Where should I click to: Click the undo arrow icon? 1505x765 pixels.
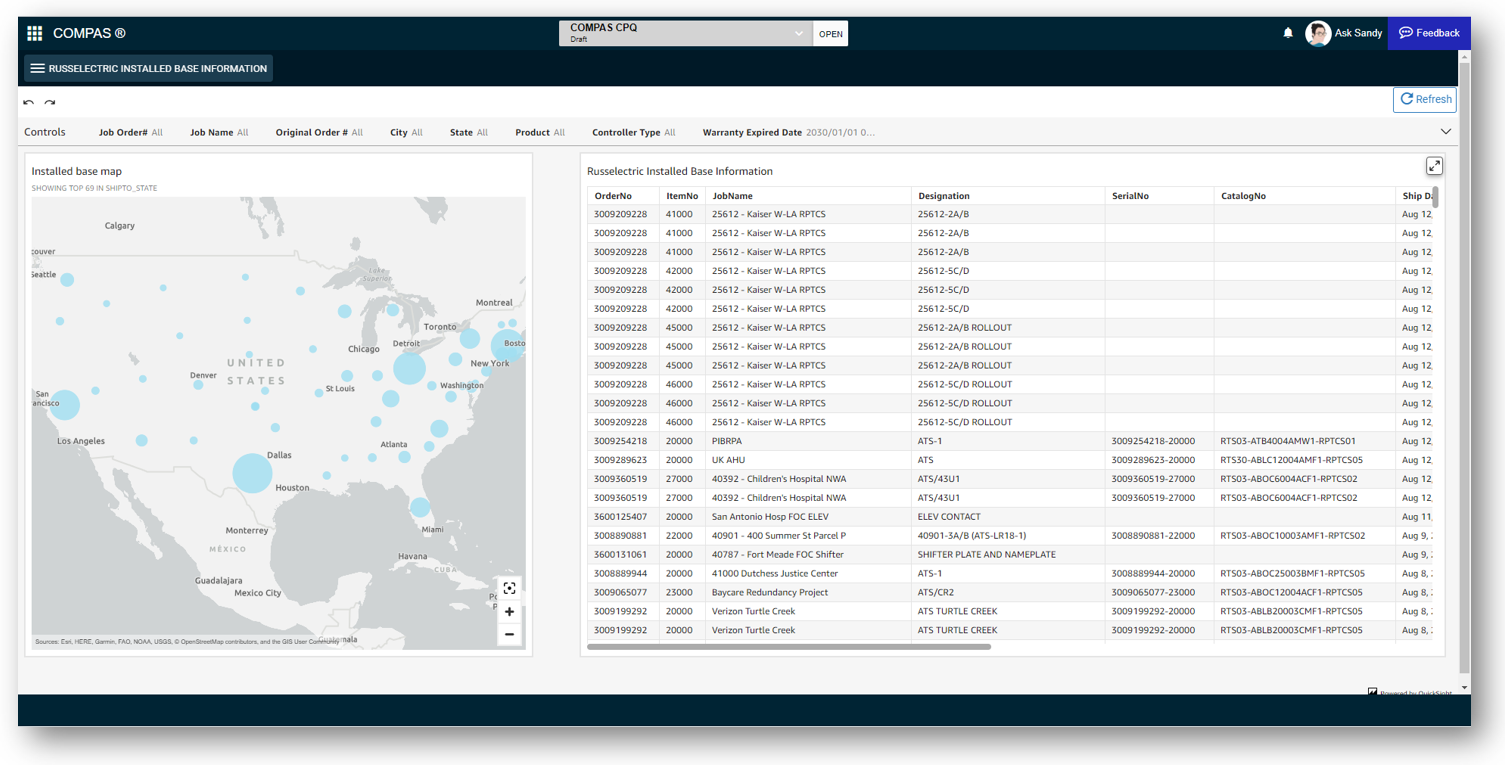(x=29, y=102)
